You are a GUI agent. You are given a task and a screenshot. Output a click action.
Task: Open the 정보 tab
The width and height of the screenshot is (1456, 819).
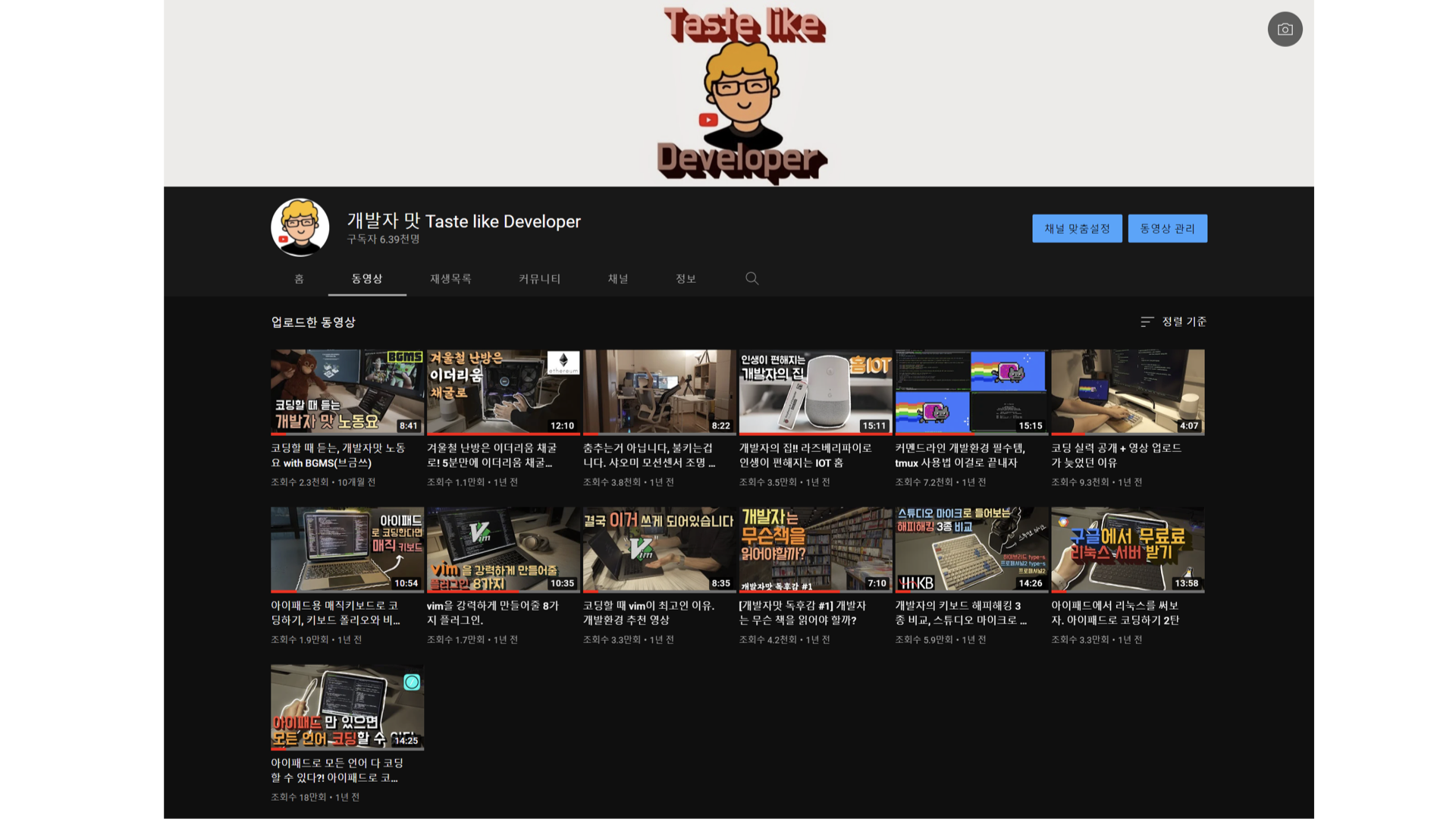click(686, 279)
